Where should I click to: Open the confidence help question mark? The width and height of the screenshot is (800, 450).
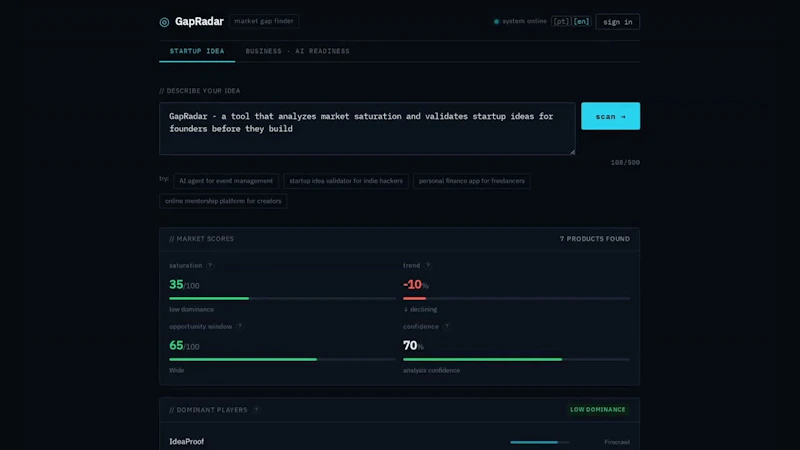pos(446,327)
